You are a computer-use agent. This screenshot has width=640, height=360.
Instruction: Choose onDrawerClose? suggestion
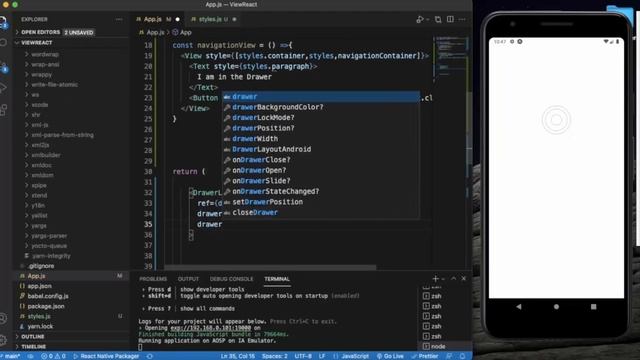tap(321, 160)
